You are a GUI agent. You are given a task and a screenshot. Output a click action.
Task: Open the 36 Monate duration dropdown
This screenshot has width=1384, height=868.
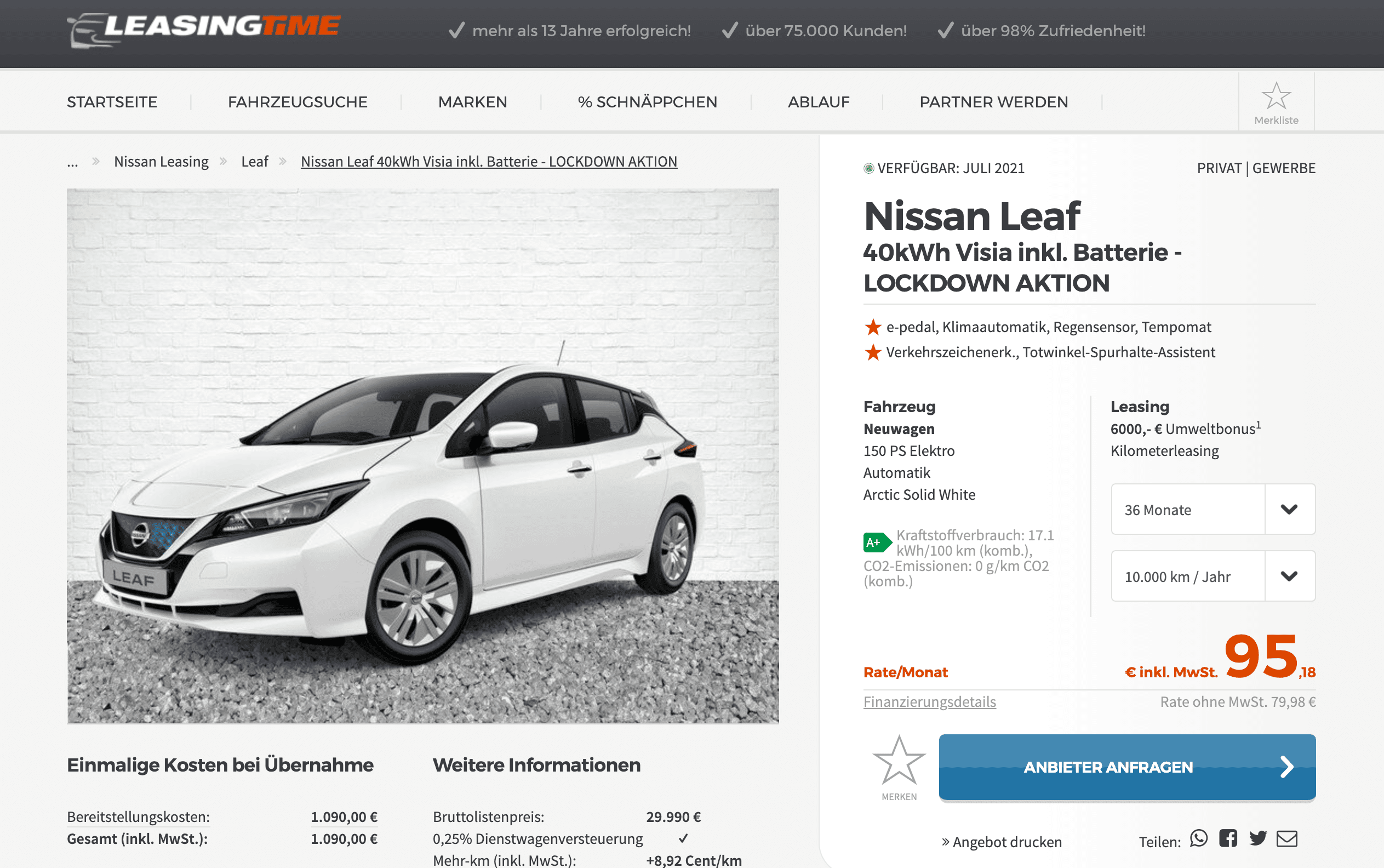pyautogui.click(x=1213, y=509)
